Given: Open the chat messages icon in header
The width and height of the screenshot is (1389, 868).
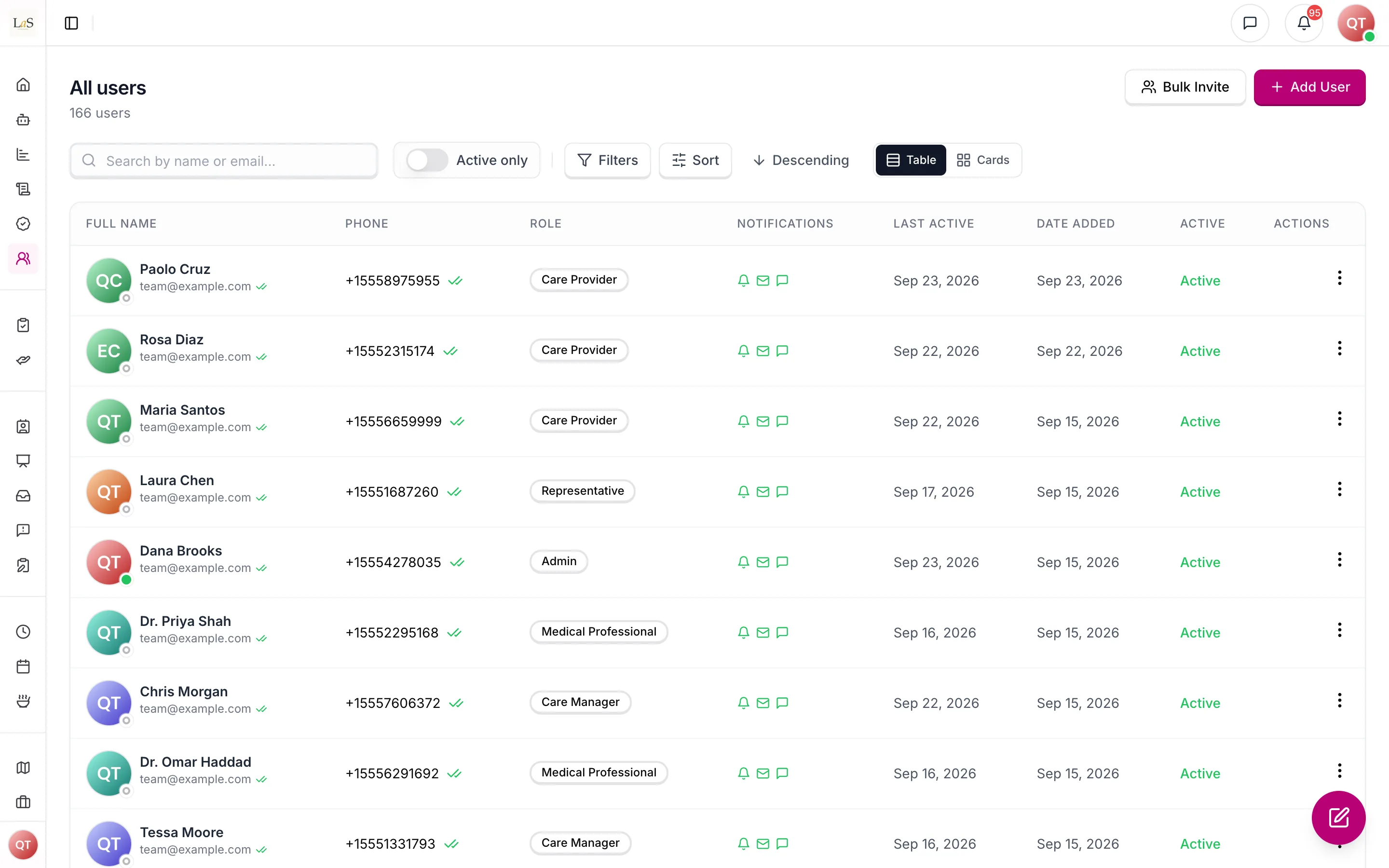Looking at the screenshot, I should [x=1250, y=23].
